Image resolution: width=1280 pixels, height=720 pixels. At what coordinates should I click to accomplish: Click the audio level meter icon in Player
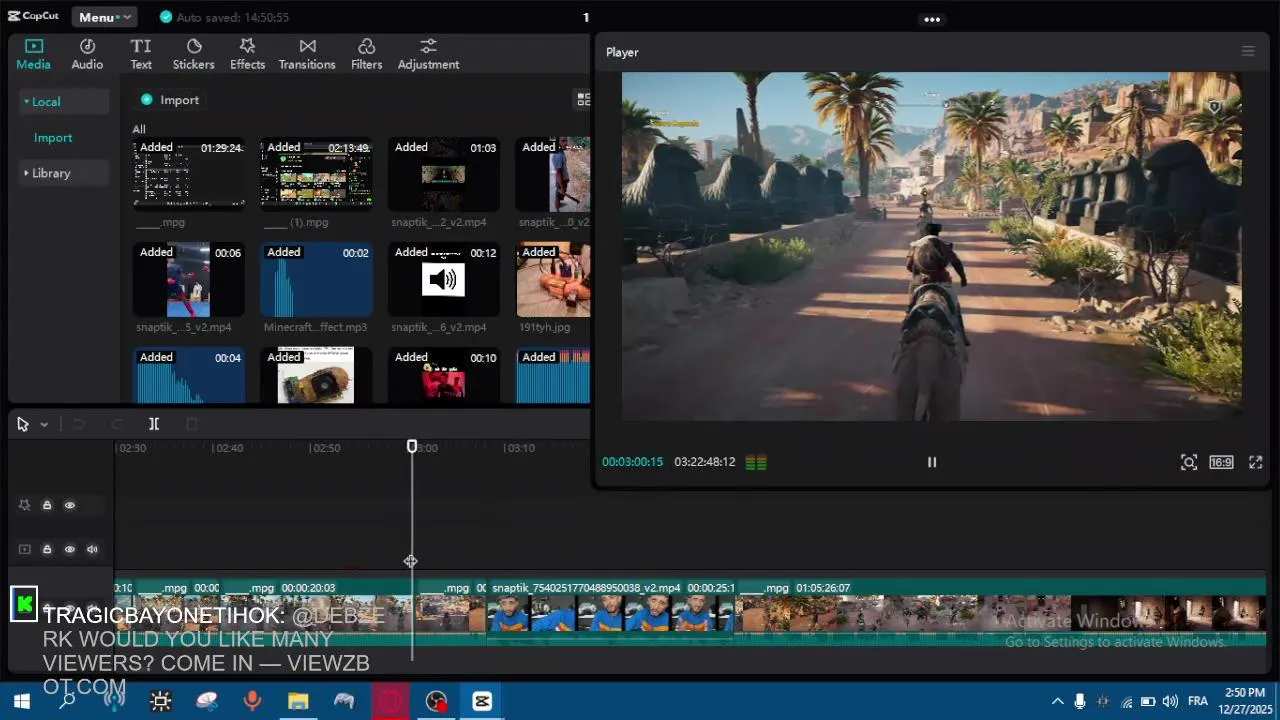click(756, 462)
